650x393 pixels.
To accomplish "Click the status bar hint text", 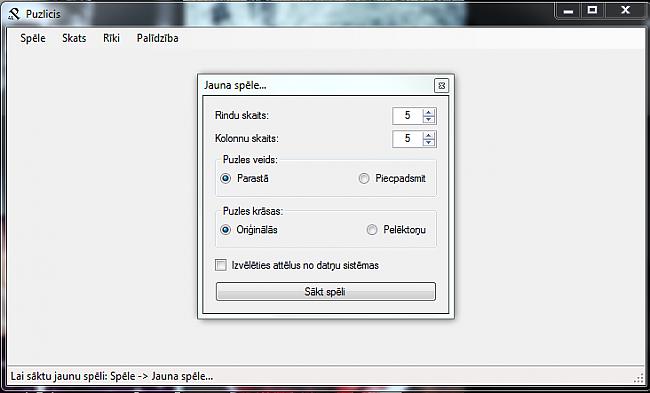I will pyautogui.click(x=112, y=376).
